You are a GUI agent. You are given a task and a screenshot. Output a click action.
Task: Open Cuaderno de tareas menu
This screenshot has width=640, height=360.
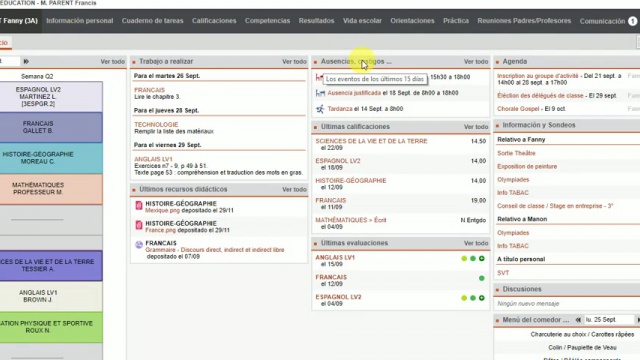pos(152,21)
